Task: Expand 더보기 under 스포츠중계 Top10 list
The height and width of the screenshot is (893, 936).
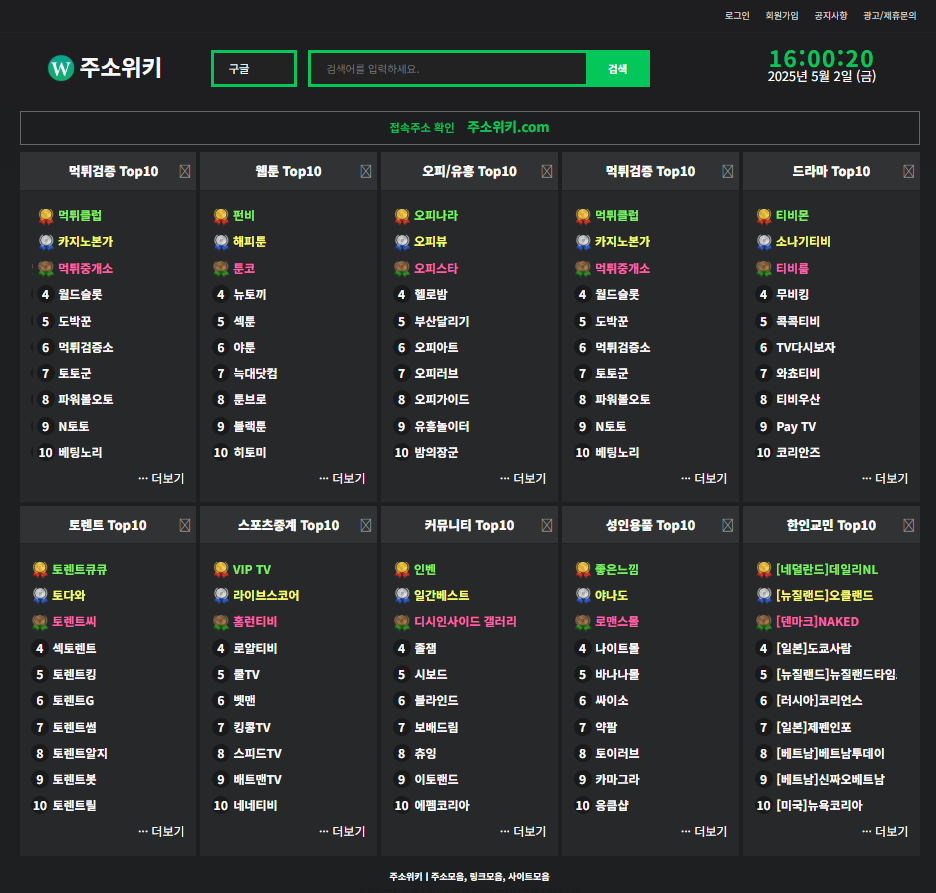Action: coord(342,831)
